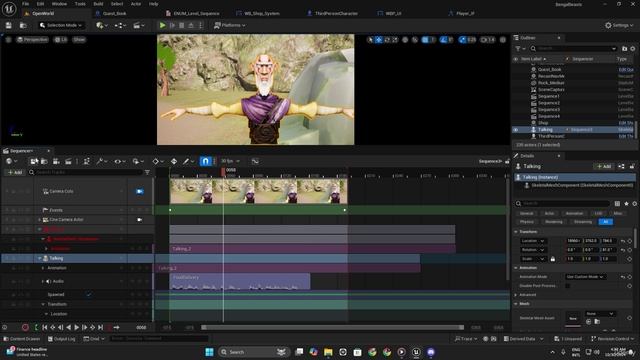This screenshot has height=360, width=640.
Task: Open the Selection Mode dropdown
Action: coord(61,25)
